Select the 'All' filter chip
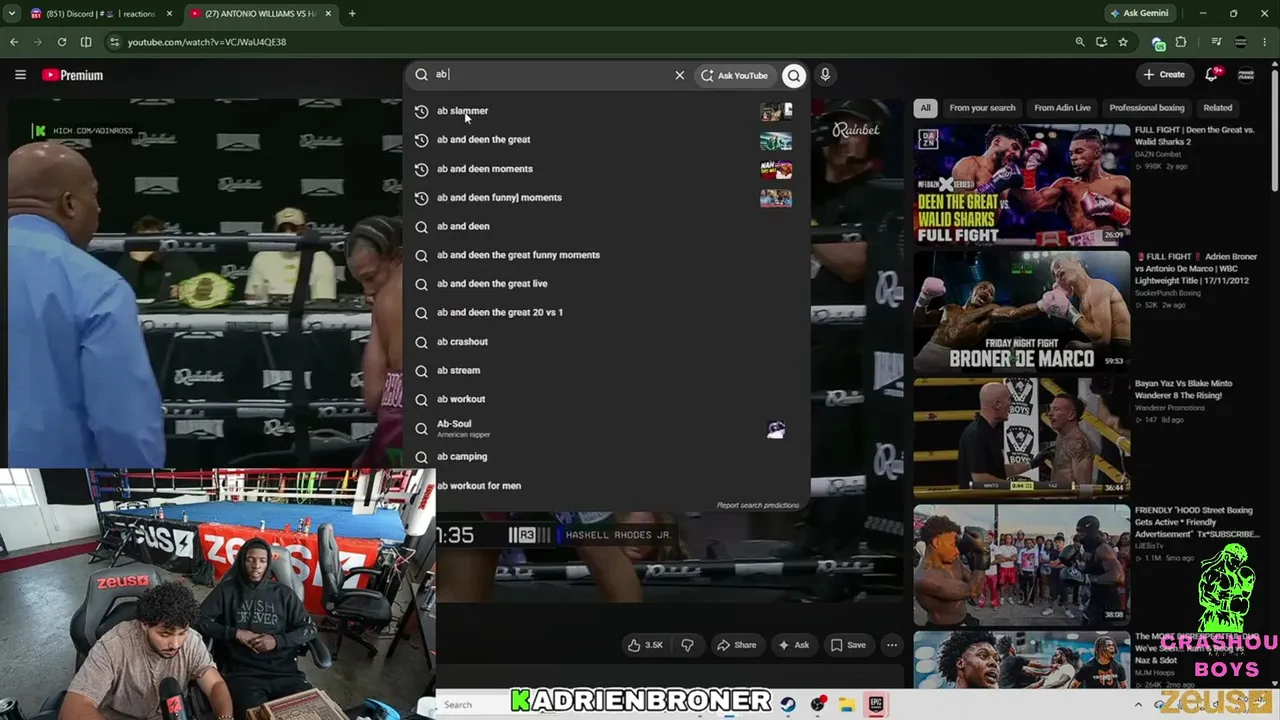The image size is (1280, 720). tap(925, 108)
